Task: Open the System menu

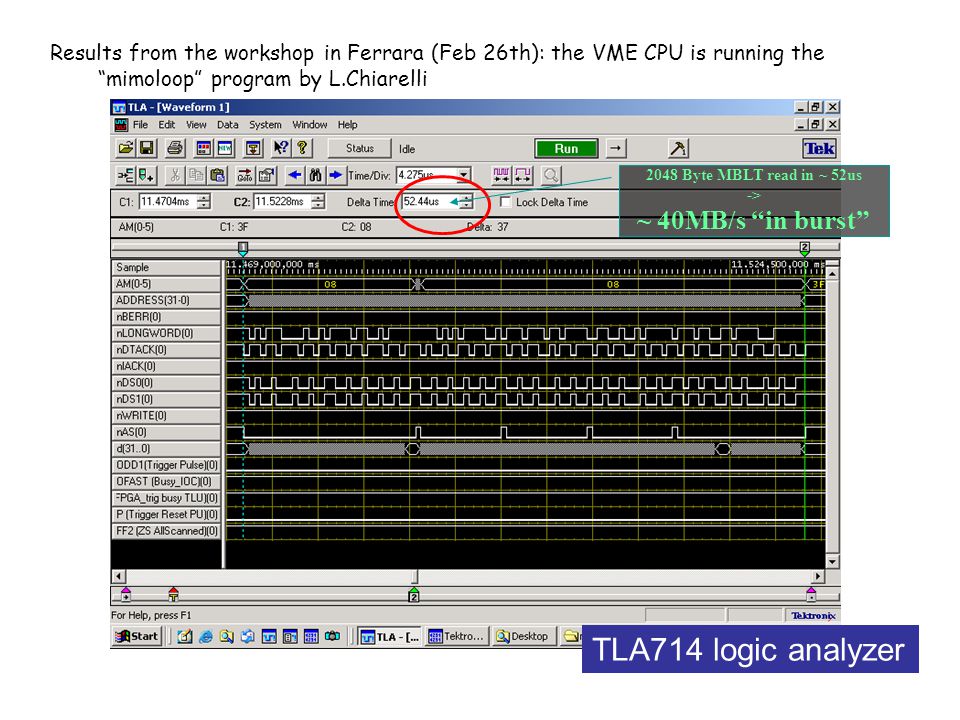Action: 265,125
